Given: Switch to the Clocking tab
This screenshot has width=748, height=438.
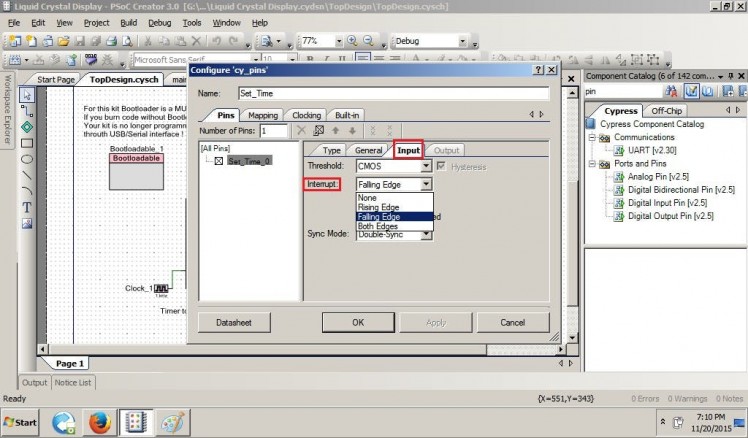Looking at the screenshot, I should [306, 115].
